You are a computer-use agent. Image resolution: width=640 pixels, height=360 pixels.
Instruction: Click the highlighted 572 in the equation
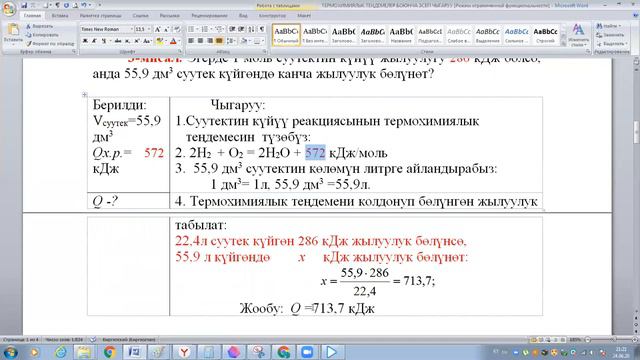(315, 153)
